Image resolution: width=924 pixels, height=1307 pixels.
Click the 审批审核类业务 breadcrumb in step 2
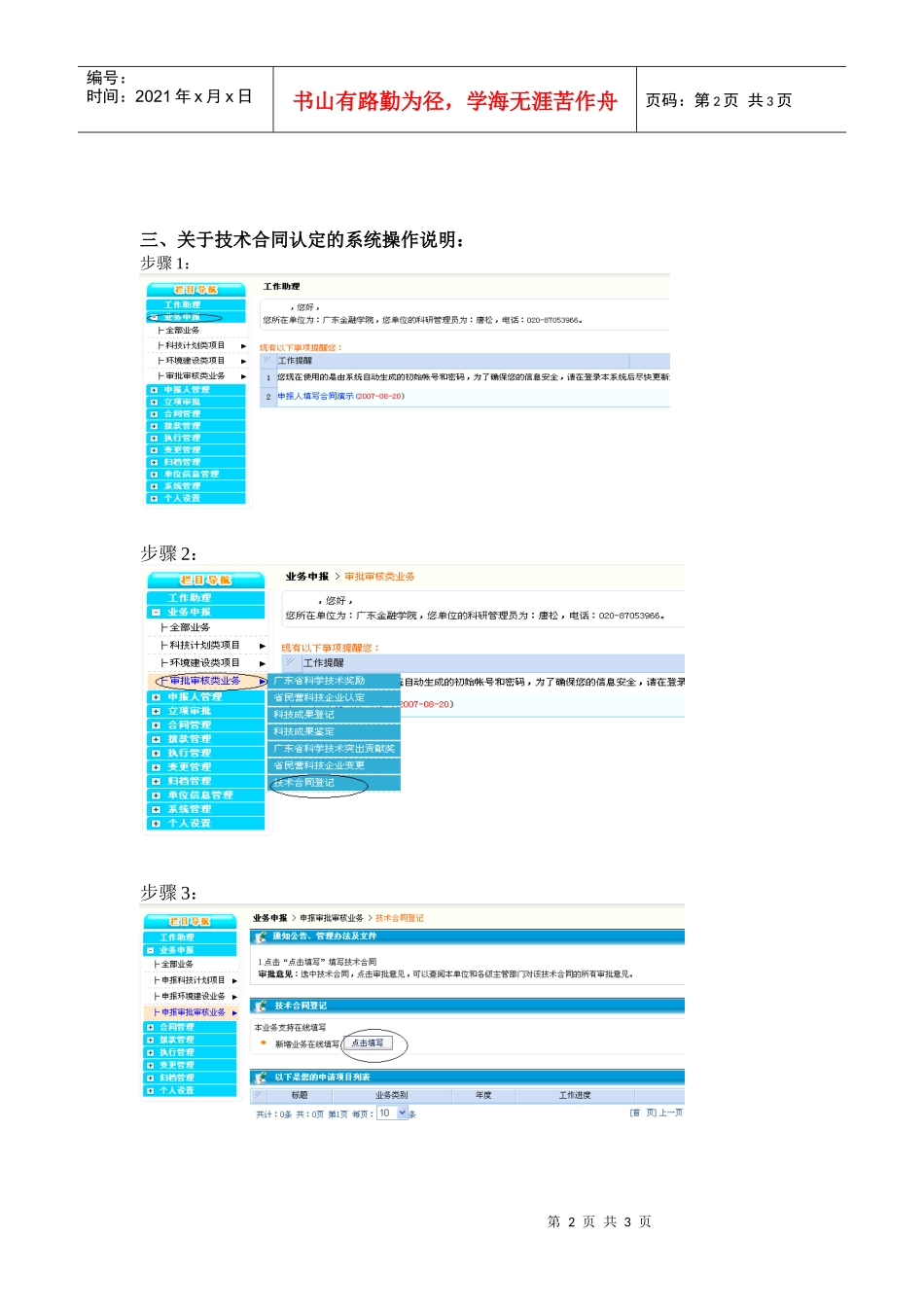(x=379, y=577)
